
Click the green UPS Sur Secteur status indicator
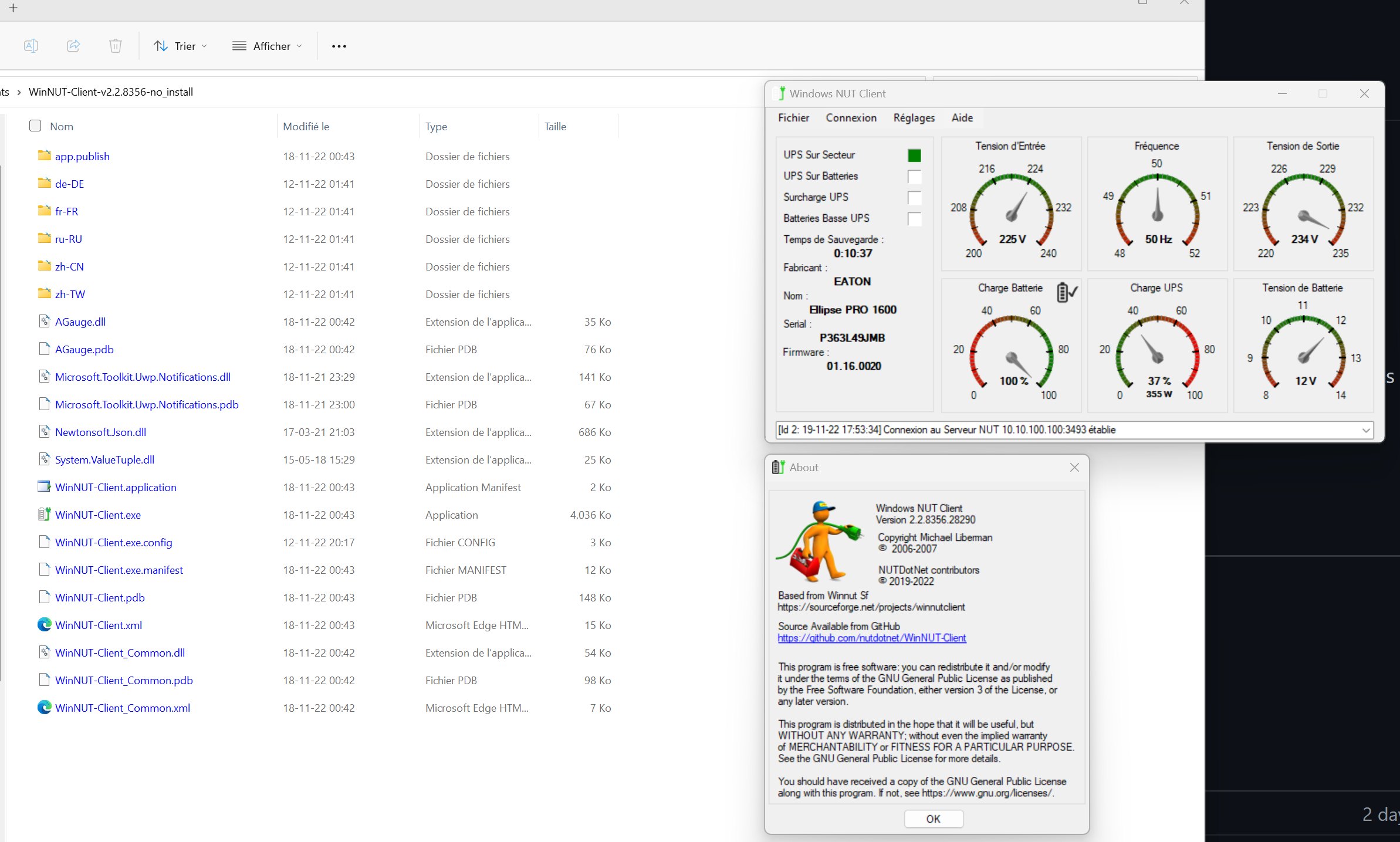coord(914,155)
